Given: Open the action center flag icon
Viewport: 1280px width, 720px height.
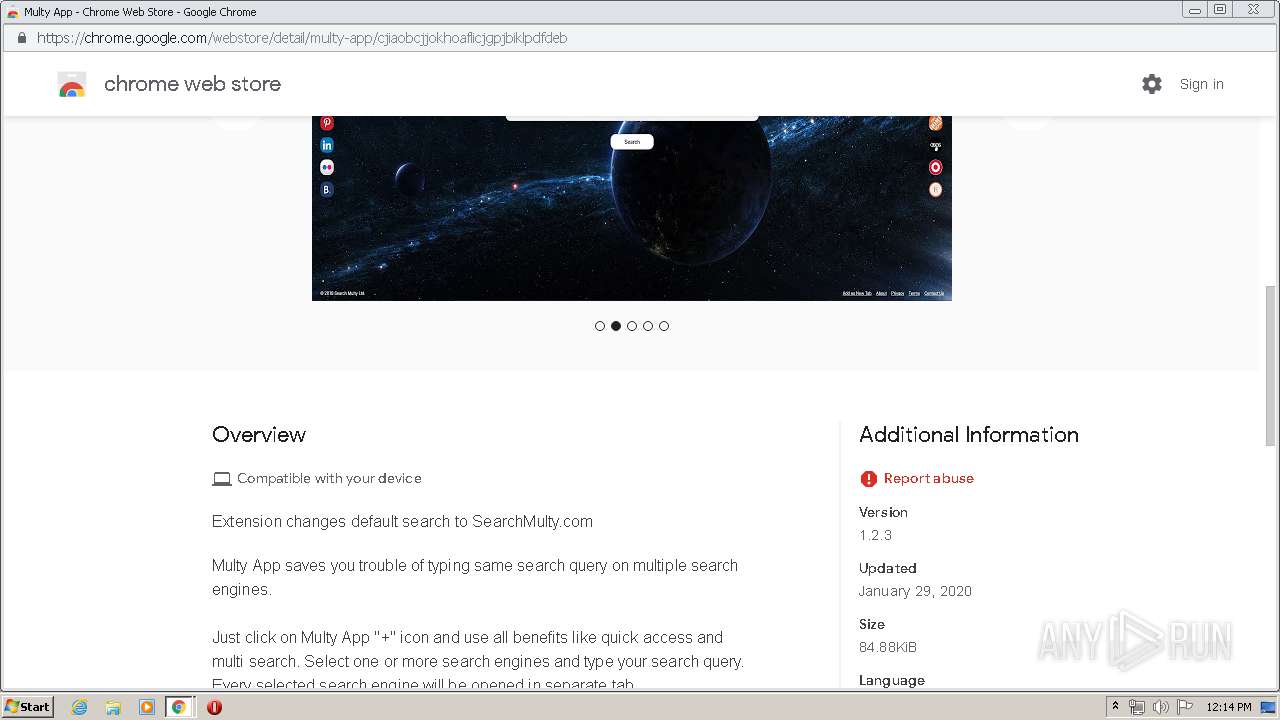Looking at the screenshot, I should (1185, 707).
